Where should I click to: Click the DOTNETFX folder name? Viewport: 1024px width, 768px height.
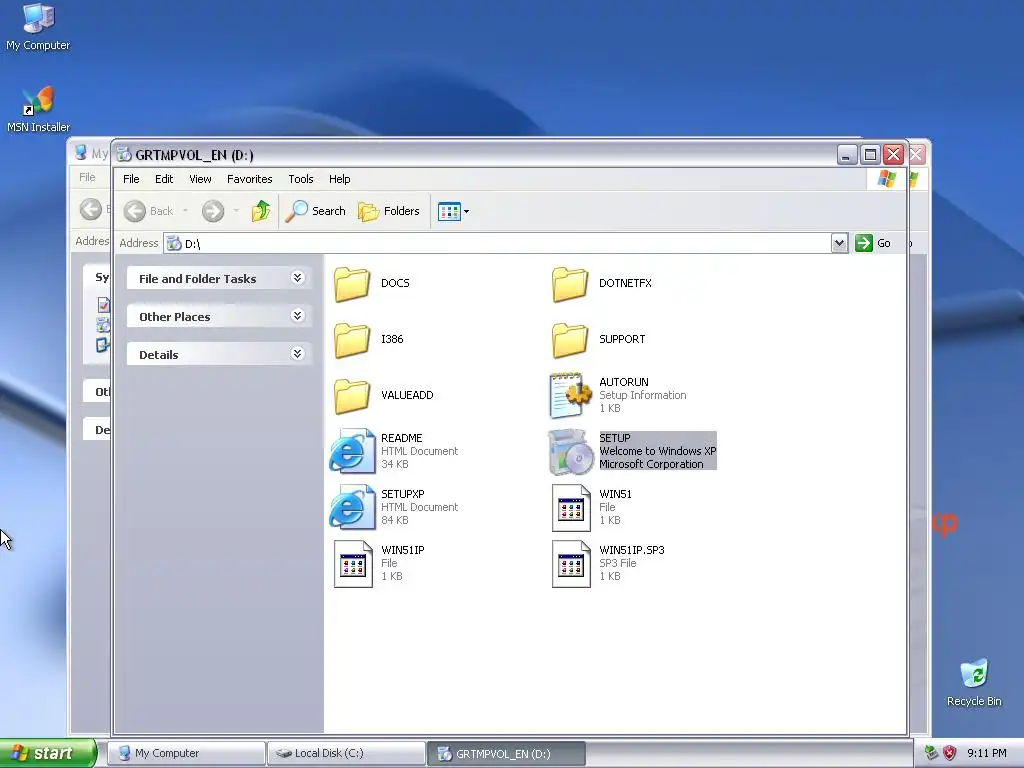tap(626, 283)
